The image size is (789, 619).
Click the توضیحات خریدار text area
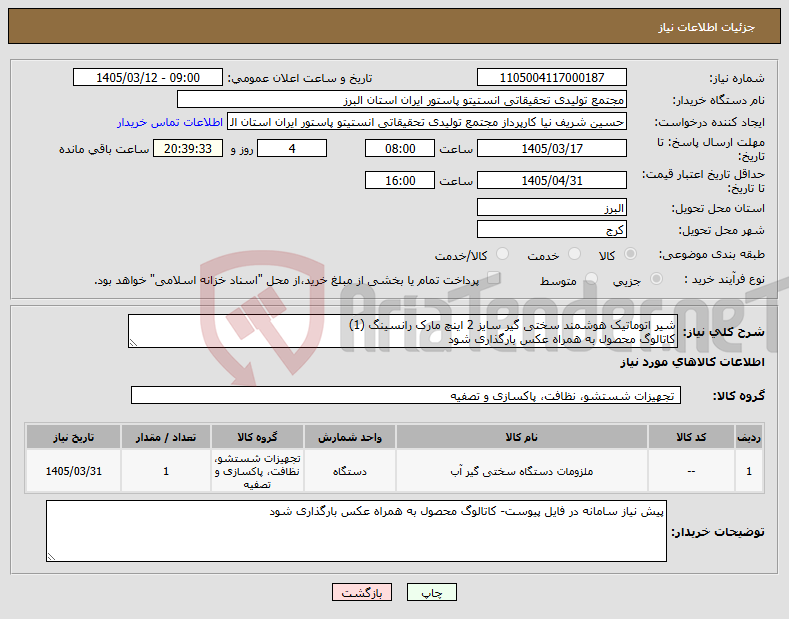(356, 531)
